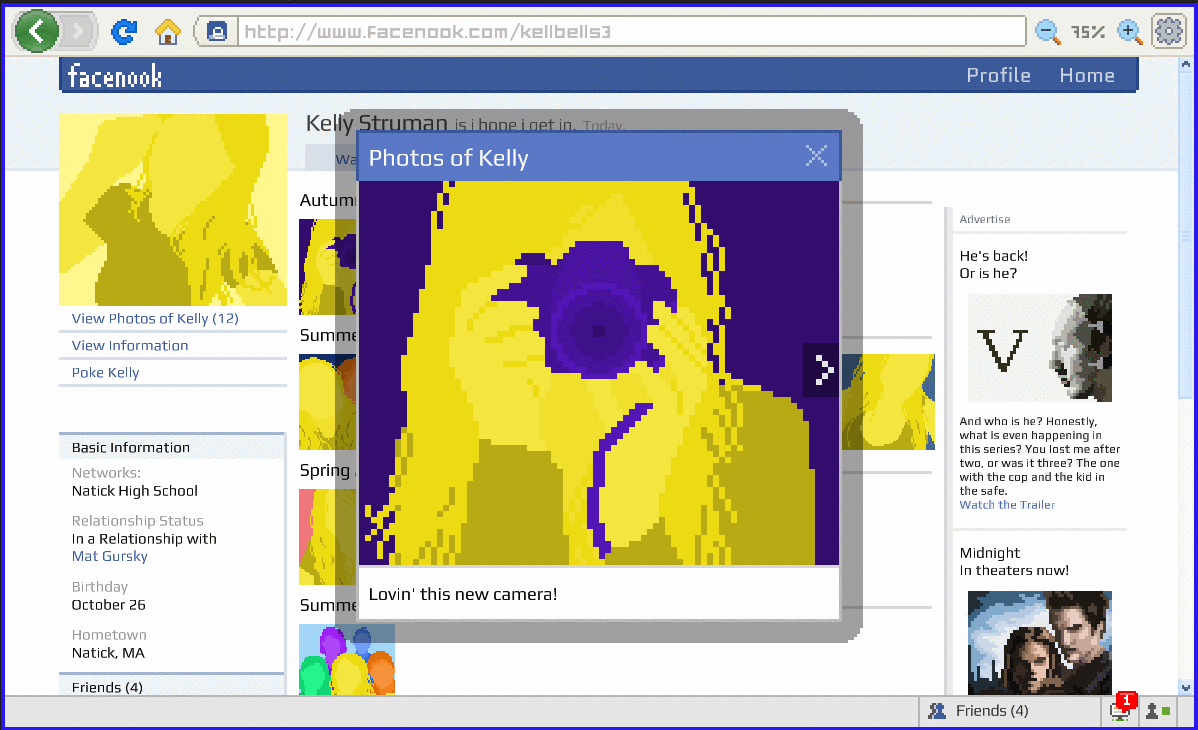Click Natick High School network text
The width and height of the screenshot is (1198, 730).
click(x=134, y=491)
